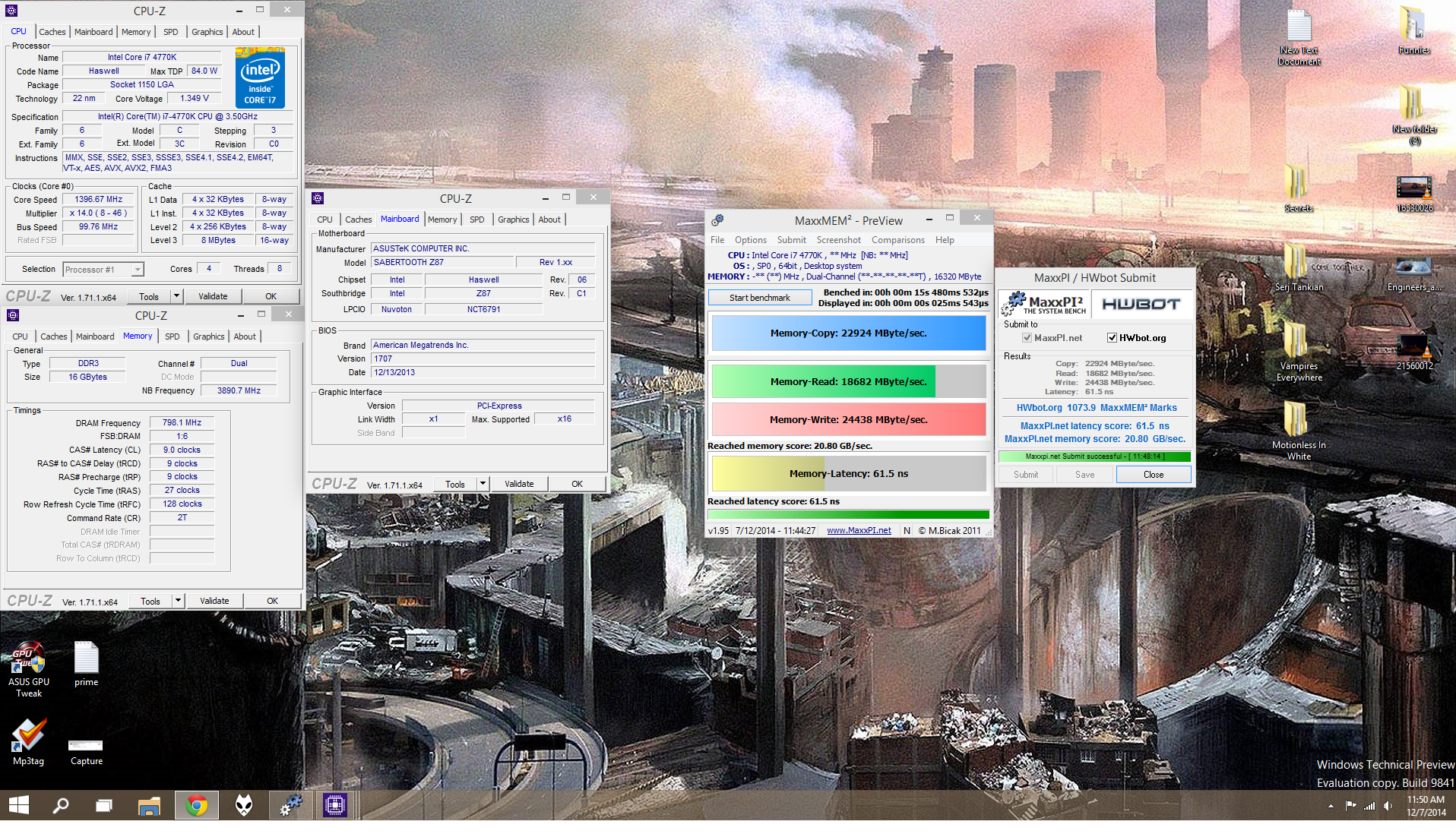The width and height of the screenshot is (1456, 834).
Task: Select the 21560012 desktop file
Action: pos(1414,352)
